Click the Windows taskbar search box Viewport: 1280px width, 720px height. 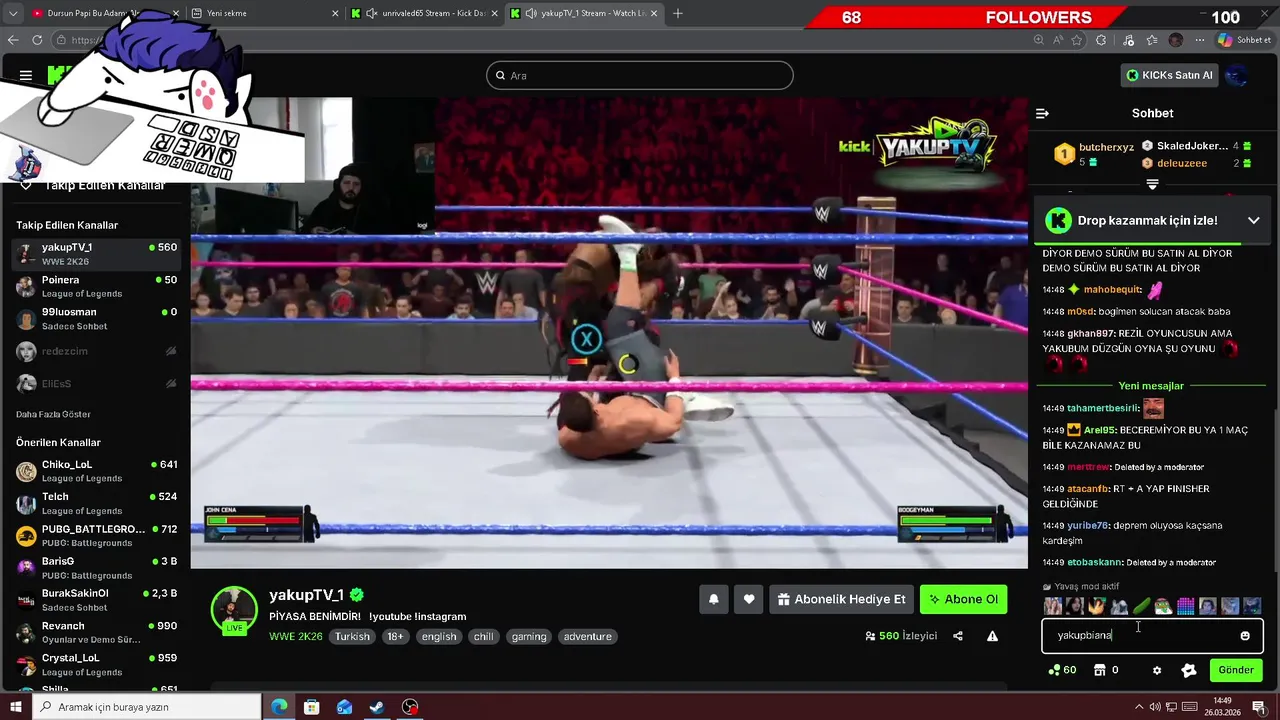click(x=146, y=707)
